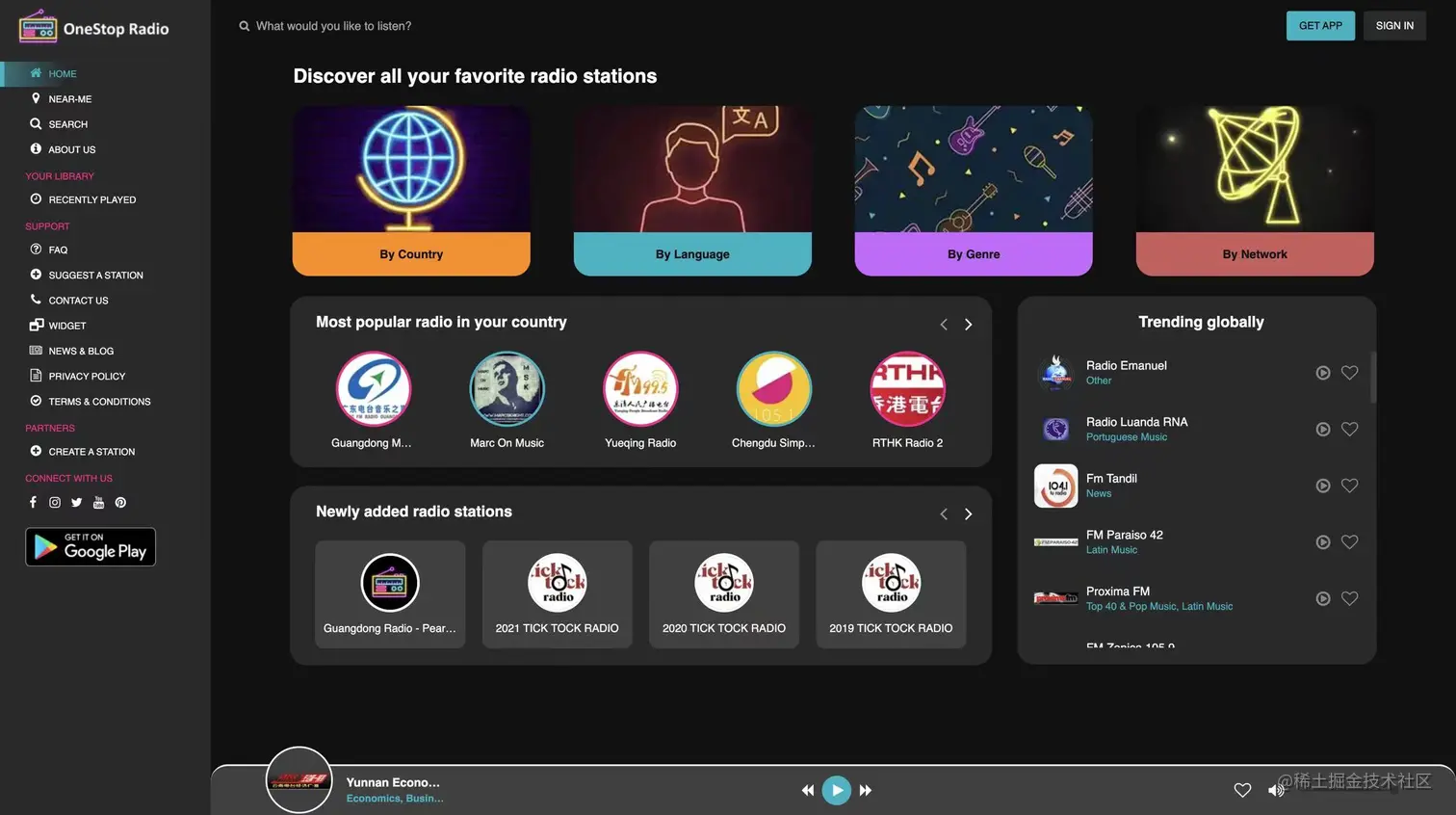Open the Instagram social icon
Screen dimensions: 1456x815
tap(55, 502)
